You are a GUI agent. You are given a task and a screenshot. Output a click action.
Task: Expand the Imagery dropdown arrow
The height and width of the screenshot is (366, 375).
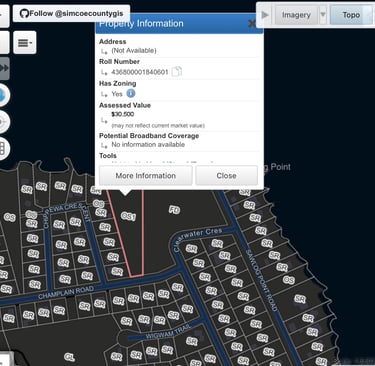[x=323, y=15]
